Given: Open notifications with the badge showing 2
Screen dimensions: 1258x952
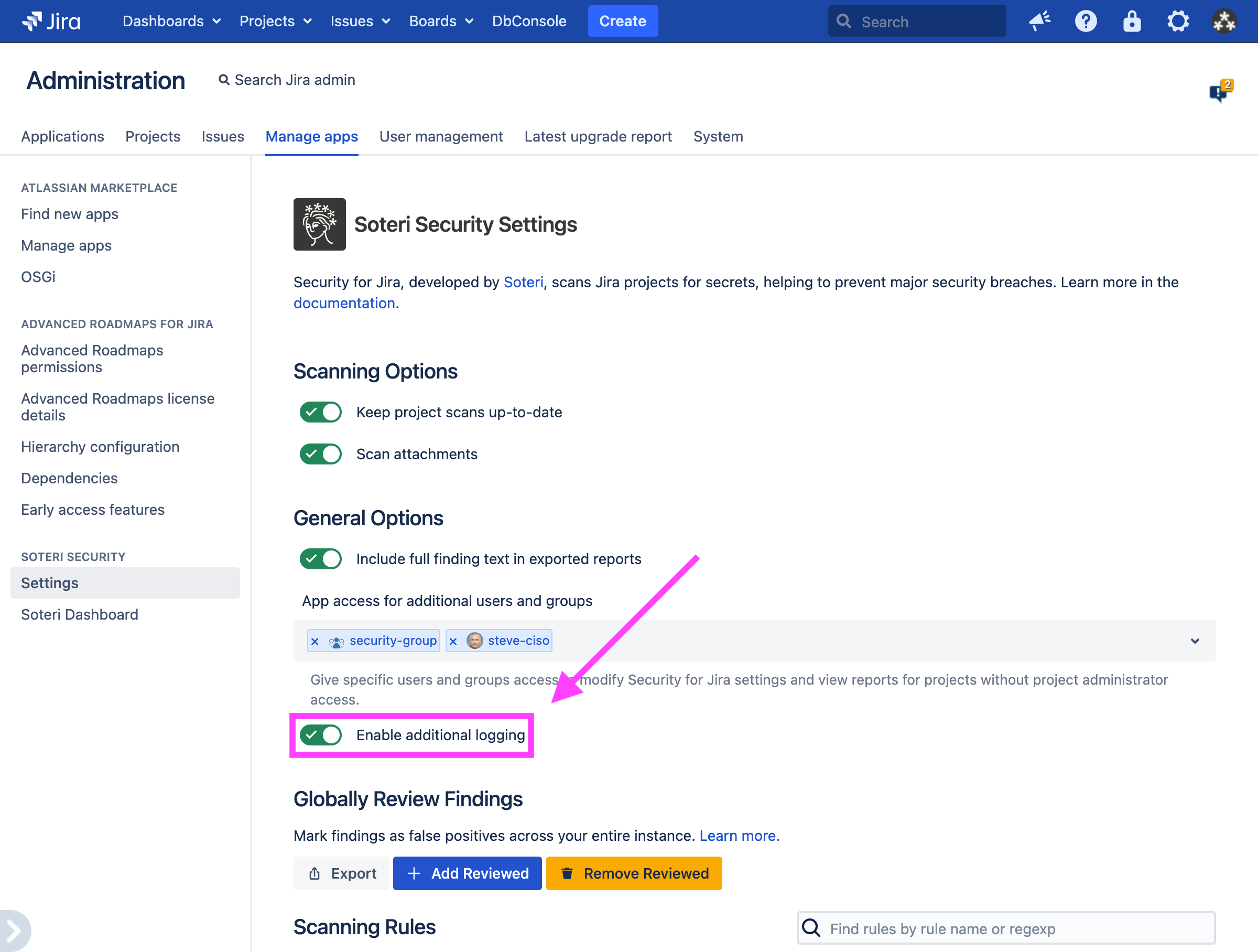Looking at the screenshot, I should coord(1219,92).
